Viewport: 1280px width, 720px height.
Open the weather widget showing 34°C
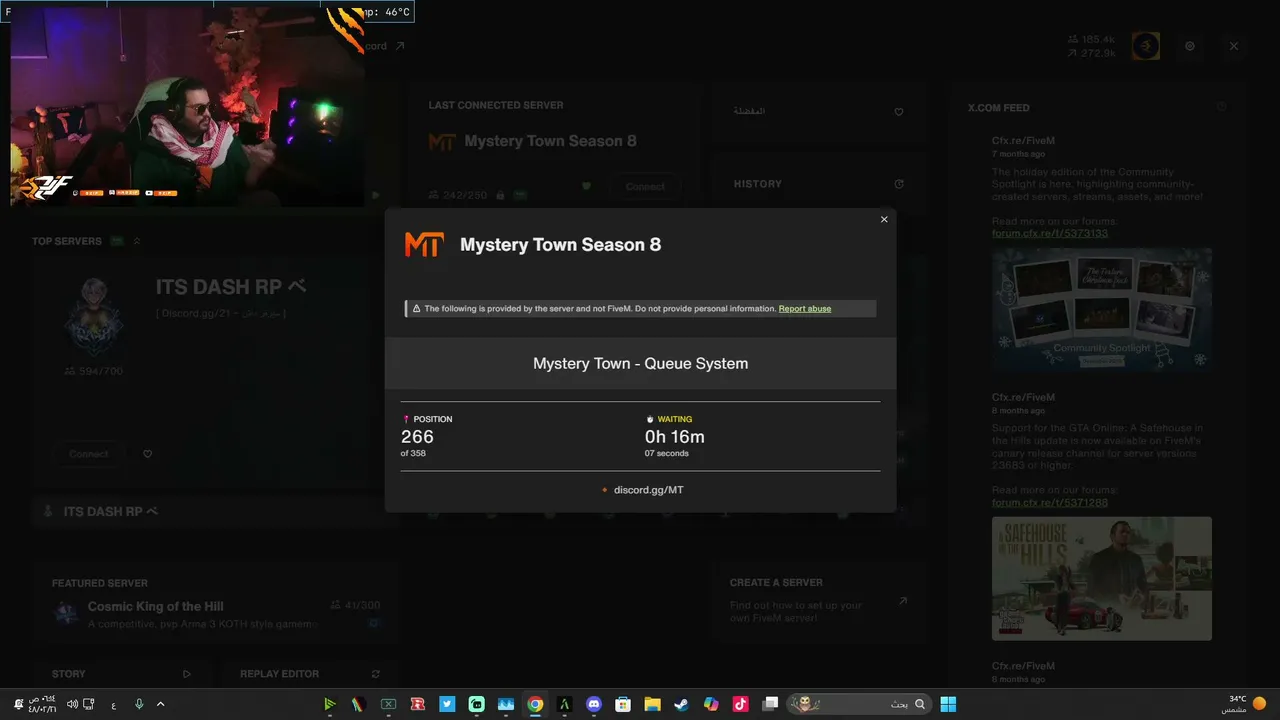1244,704
